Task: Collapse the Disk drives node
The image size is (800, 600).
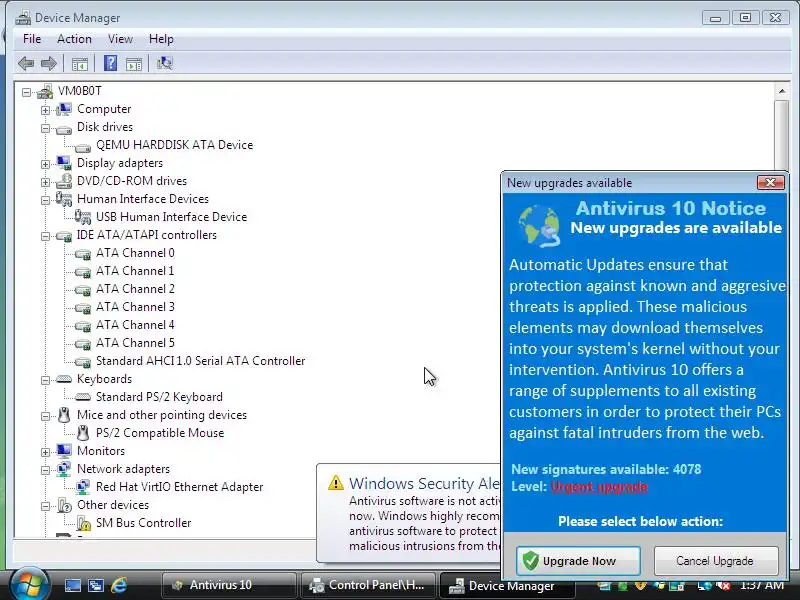Action: tap(45, 128)
